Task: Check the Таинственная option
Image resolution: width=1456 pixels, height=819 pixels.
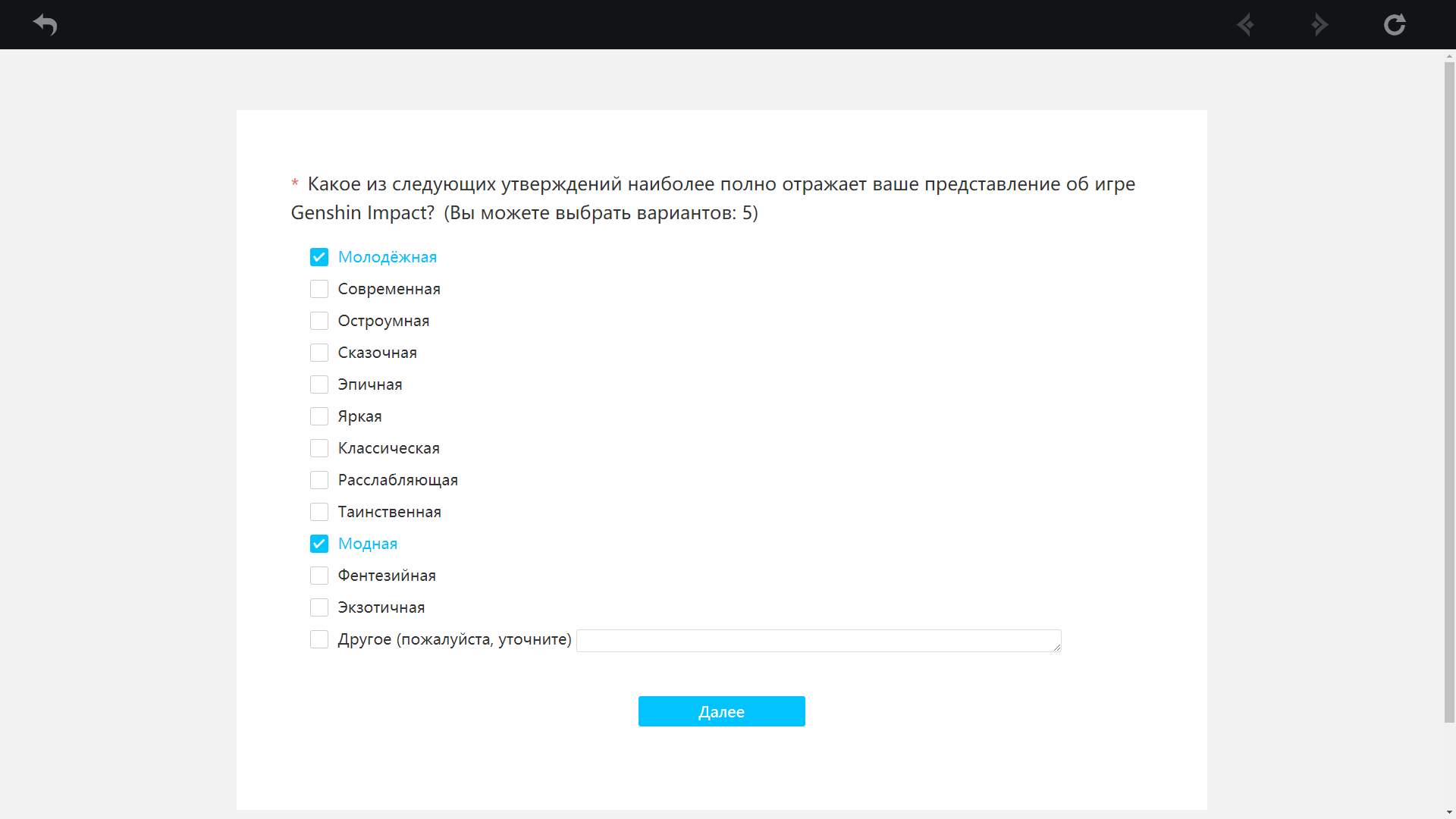Action: tap(319, 512)
